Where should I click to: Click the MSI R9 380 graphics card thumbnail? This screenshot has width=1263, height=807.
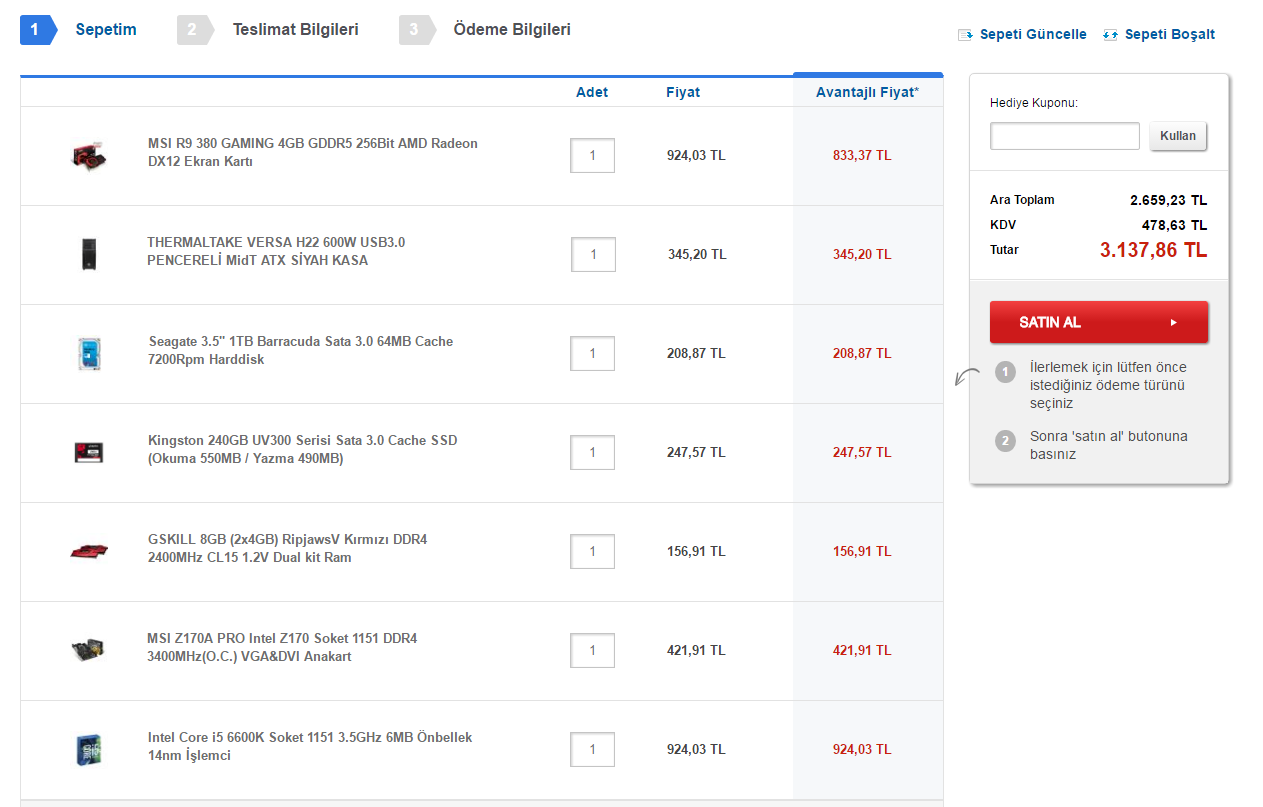90,155
